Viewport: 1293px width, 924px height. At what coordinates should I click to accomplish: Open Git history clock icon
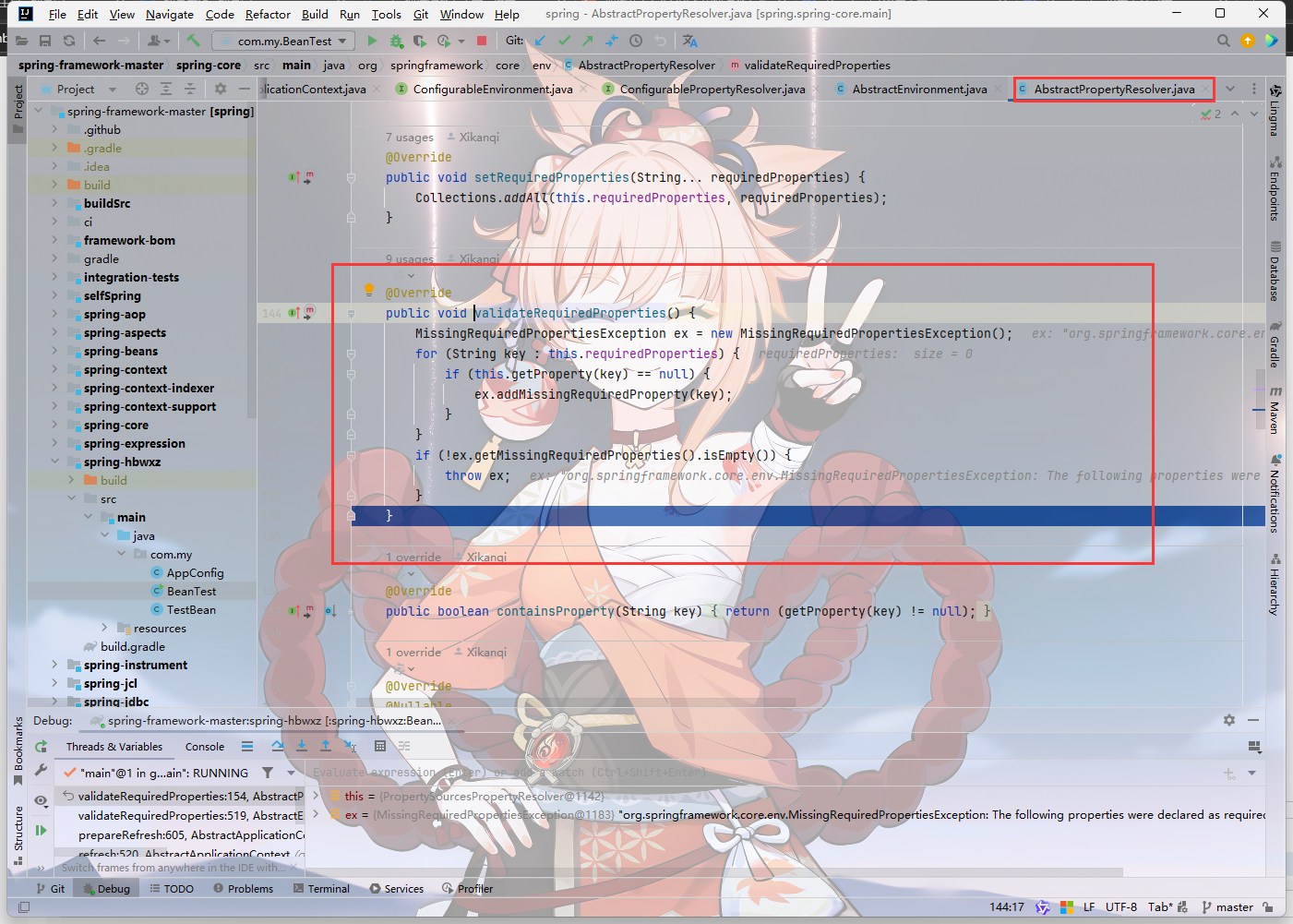tap(636, 41)
